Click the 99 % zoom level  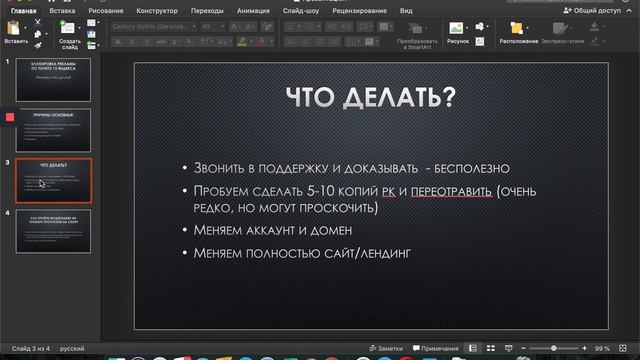pyautogui.click(x=602, y=349)
